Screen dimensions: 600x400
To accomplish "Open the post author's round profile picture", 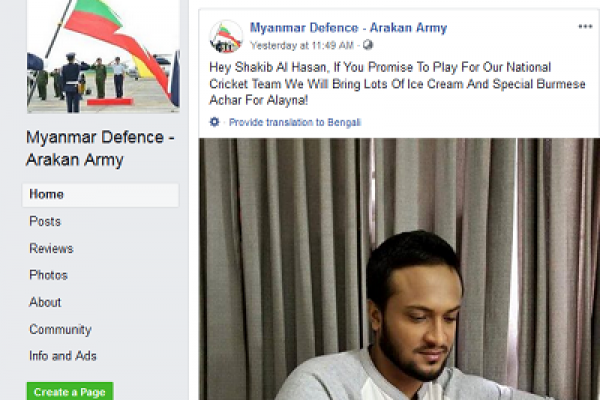I will pos(226,36).
